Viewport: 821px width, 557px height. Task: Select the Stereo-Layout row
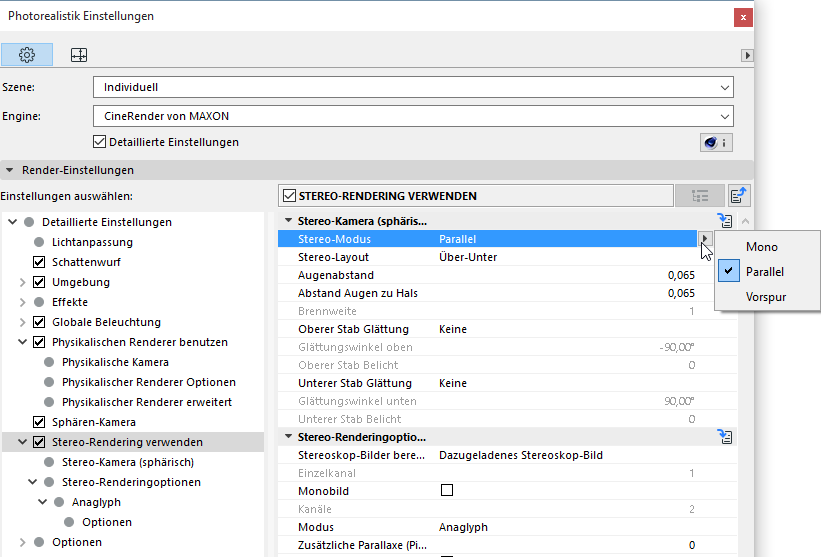[487, 257]
